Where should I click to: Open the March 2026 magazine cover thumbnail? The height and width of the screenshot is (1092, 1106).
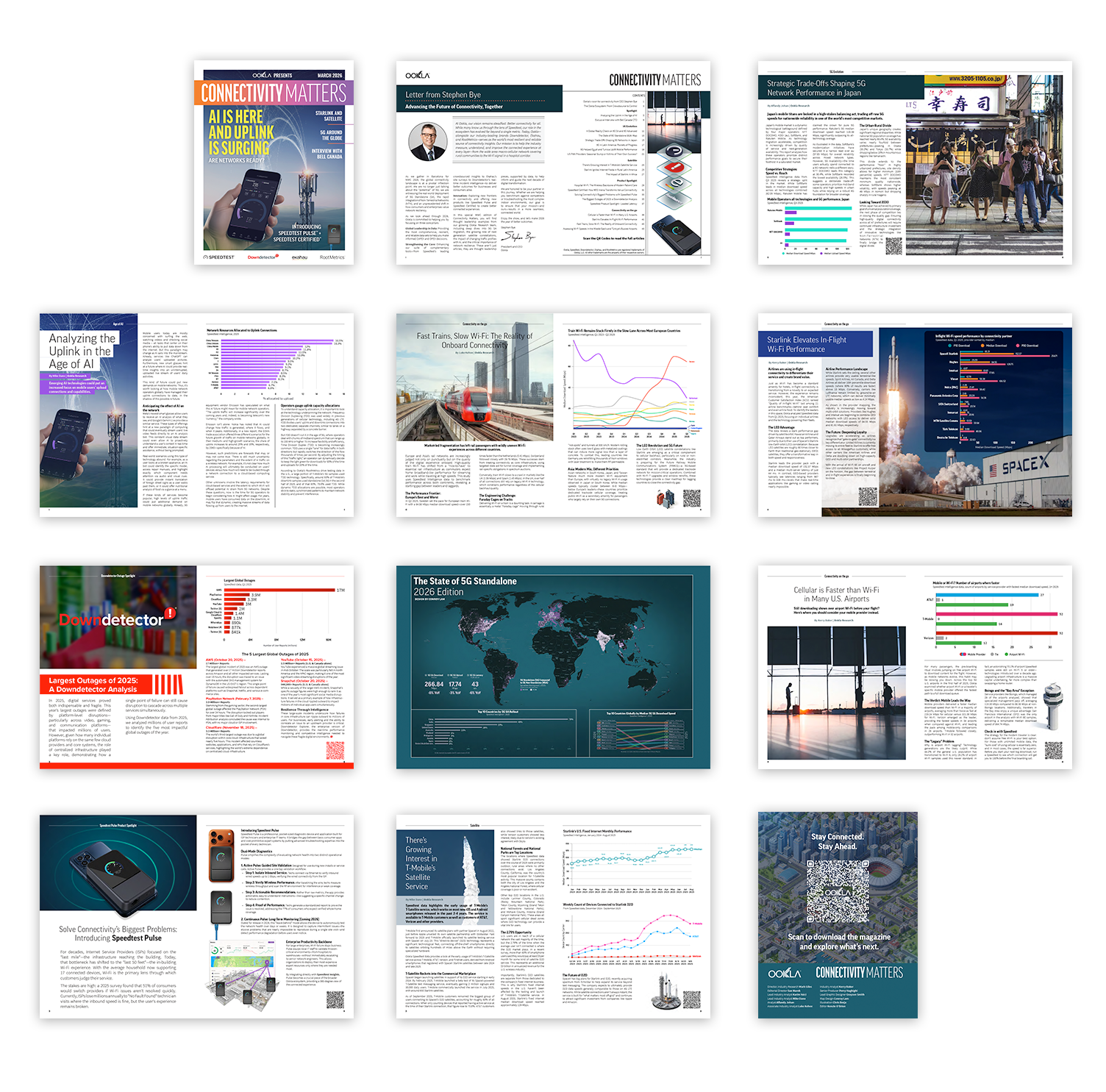point(274,163)
